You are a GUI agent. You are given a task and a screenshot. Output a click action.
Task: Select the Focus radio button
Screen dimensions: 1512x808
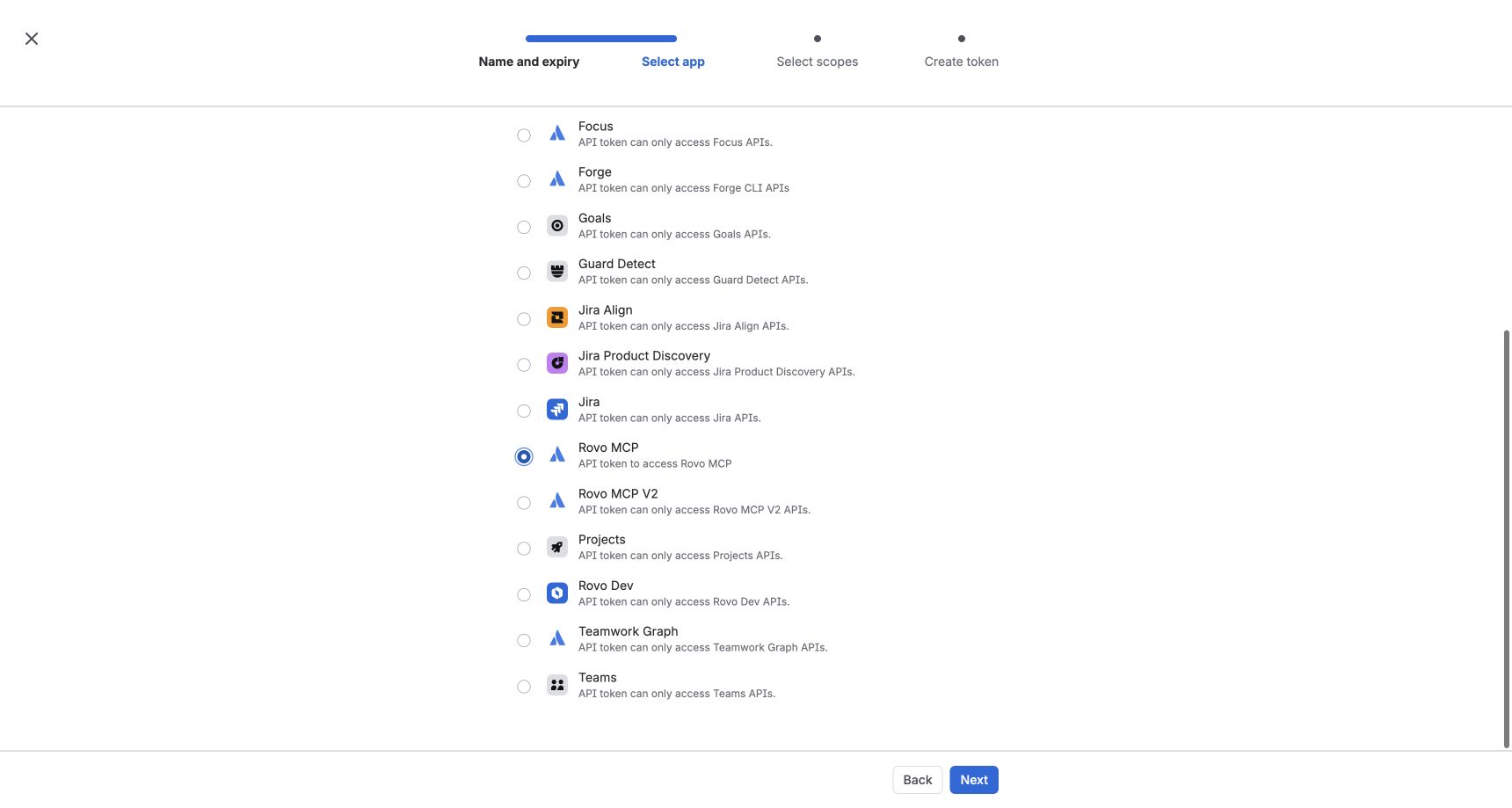tap(524, 135)
